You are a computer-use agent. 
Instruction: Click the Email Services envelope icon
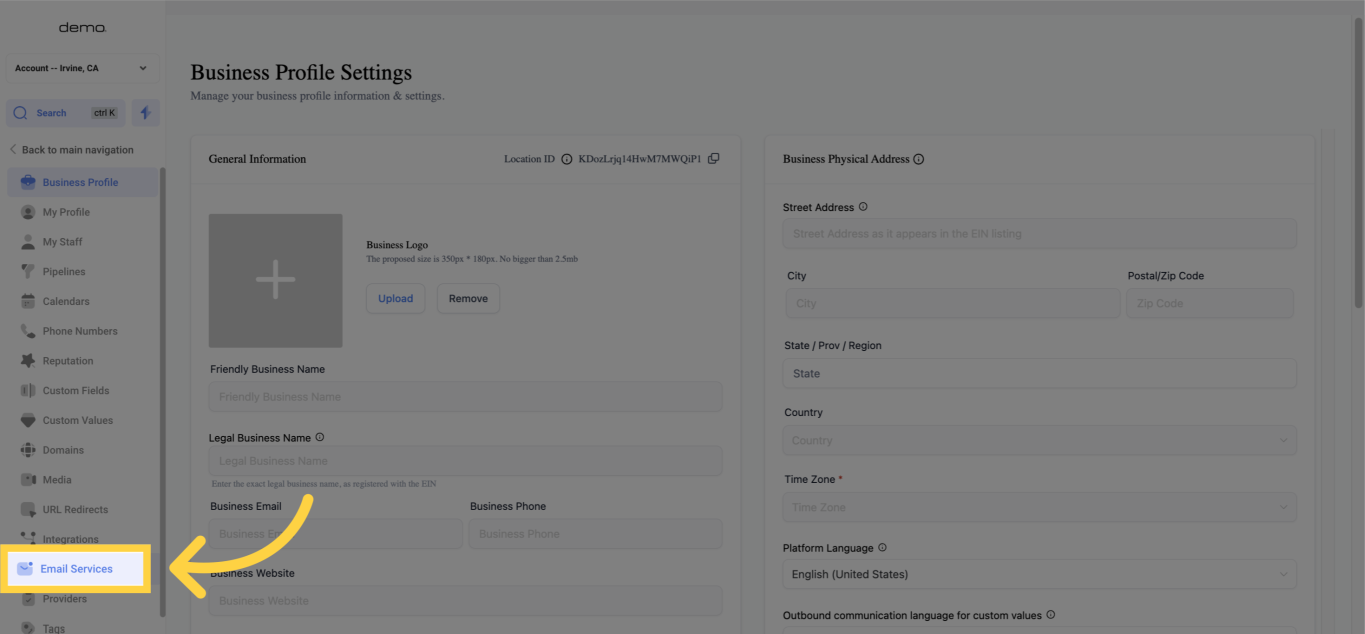pyautogui.click(x=26, y=568)
